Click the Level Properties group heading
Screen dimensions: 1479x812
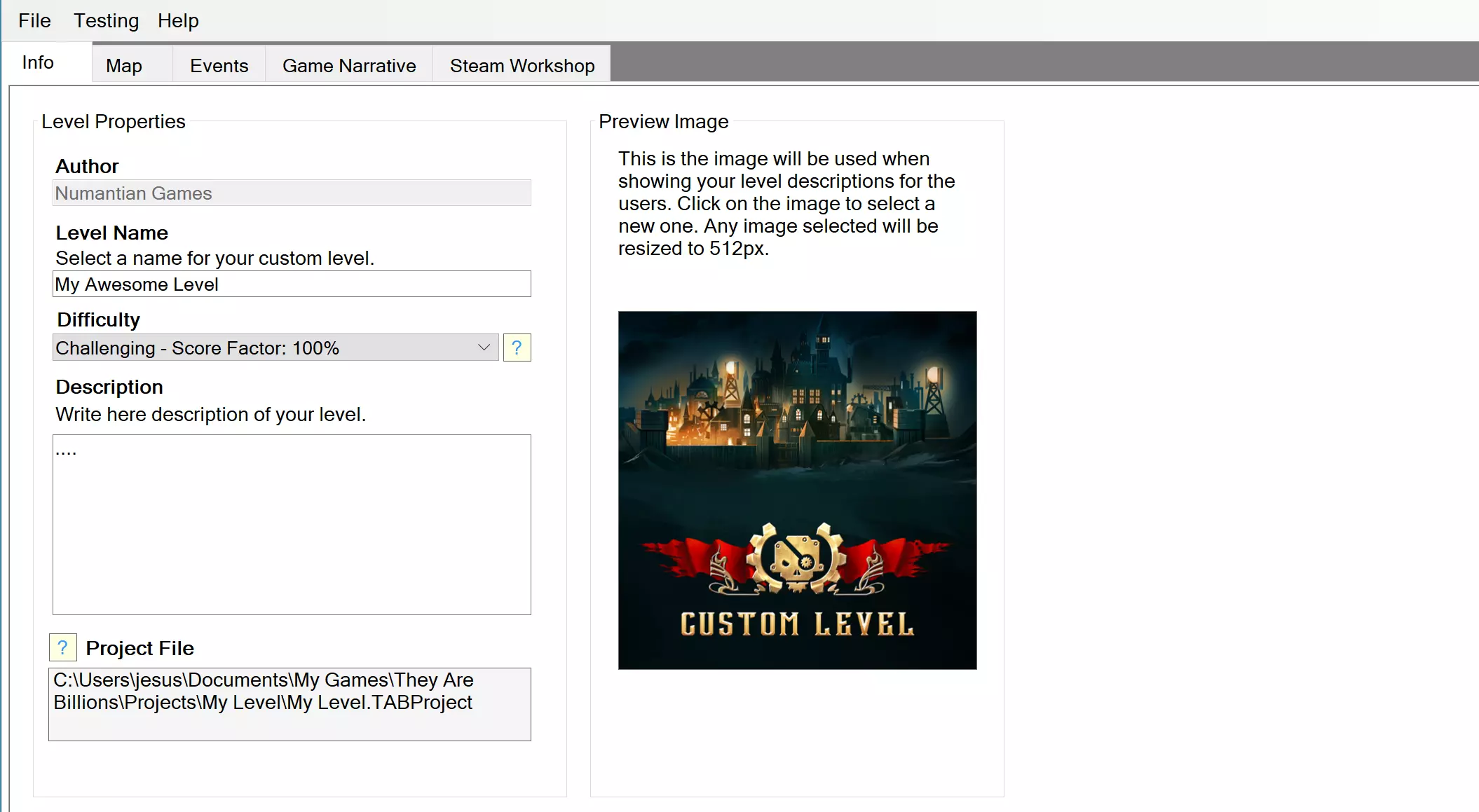pos(114,121)
